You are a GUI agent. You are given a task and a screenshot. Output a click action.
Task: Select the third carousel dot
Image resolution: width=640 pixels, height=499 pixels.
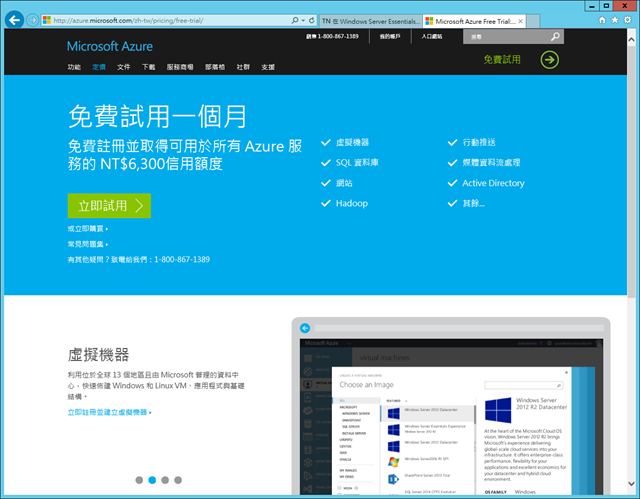pyautogui.click(x=165, y=480)
